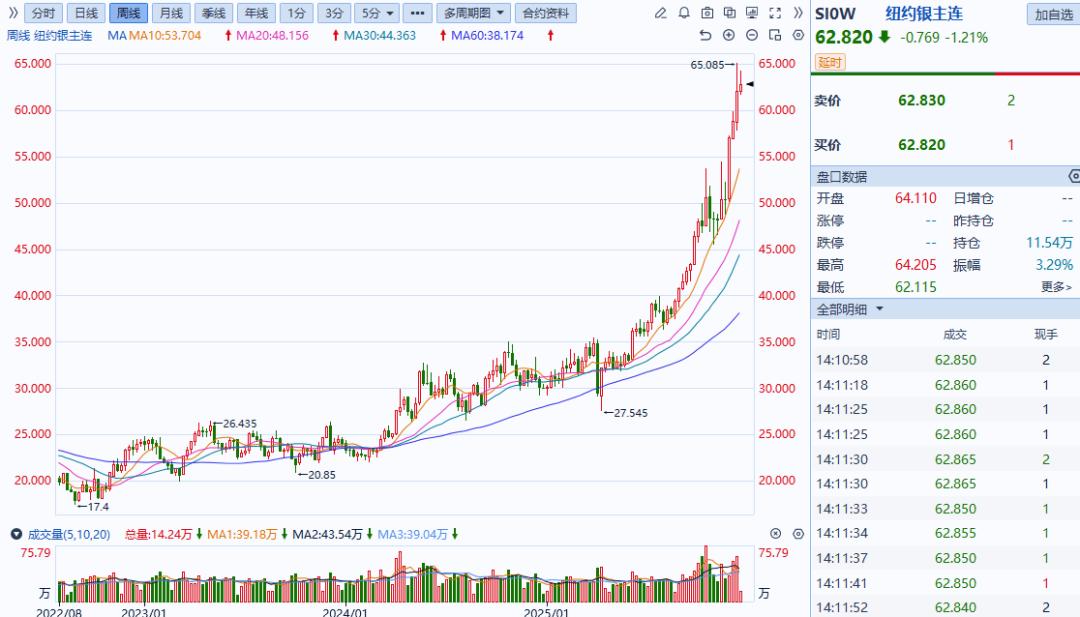Open main chart indicator settings gear

point(798,35)
